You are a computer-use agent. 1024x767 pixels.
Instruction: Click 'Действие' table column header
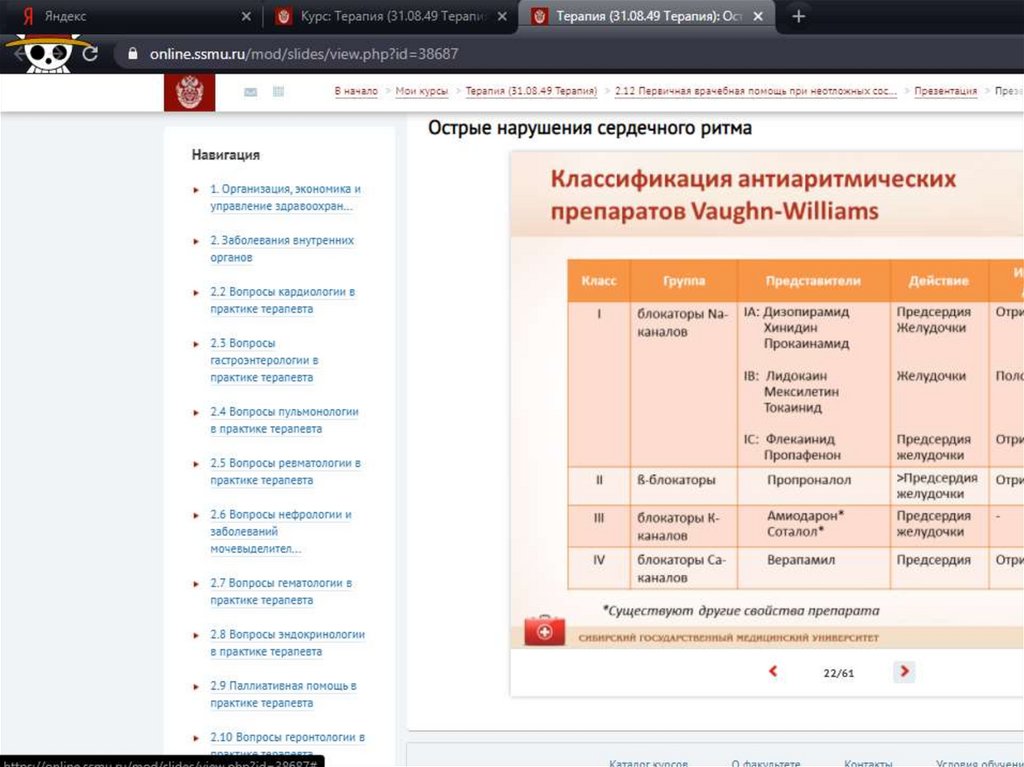pyautogui.click(x=938, y=281)
